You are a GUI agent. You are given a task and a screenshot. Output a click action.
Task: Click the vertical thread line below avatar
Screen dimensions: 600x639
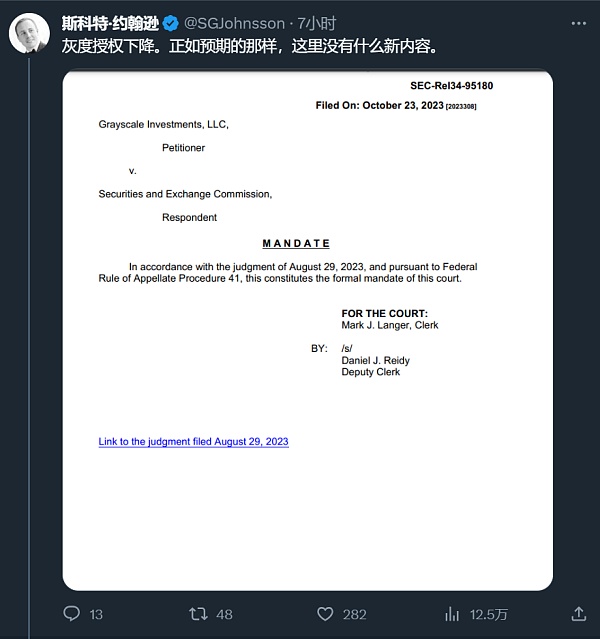pyautogui.click(x=29, y=346)
